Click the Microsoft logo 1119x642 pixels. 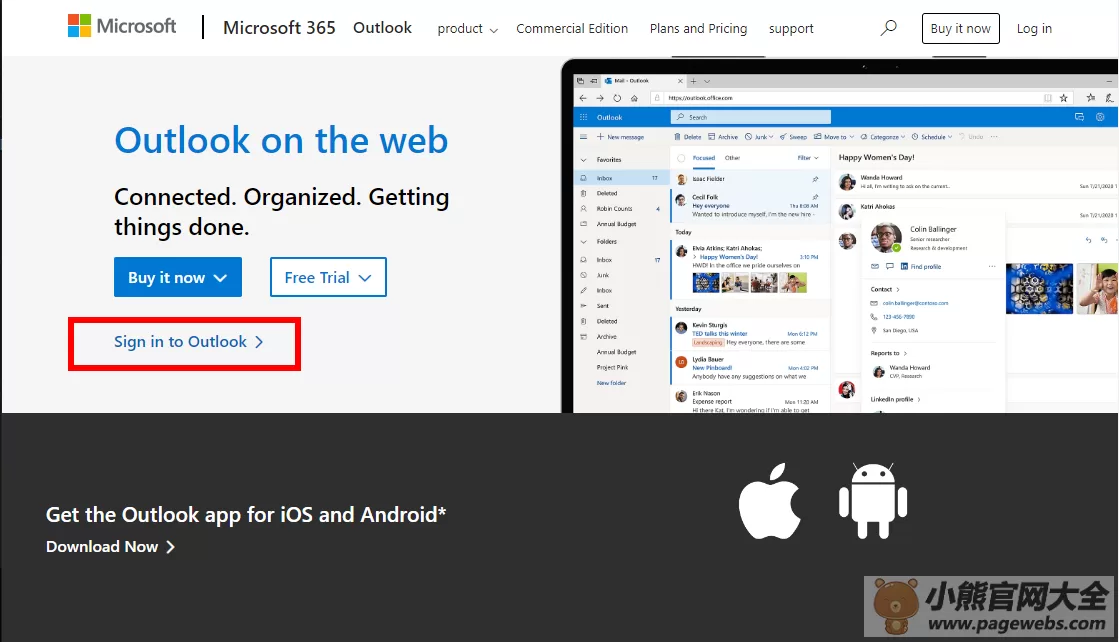click(122, 26)
